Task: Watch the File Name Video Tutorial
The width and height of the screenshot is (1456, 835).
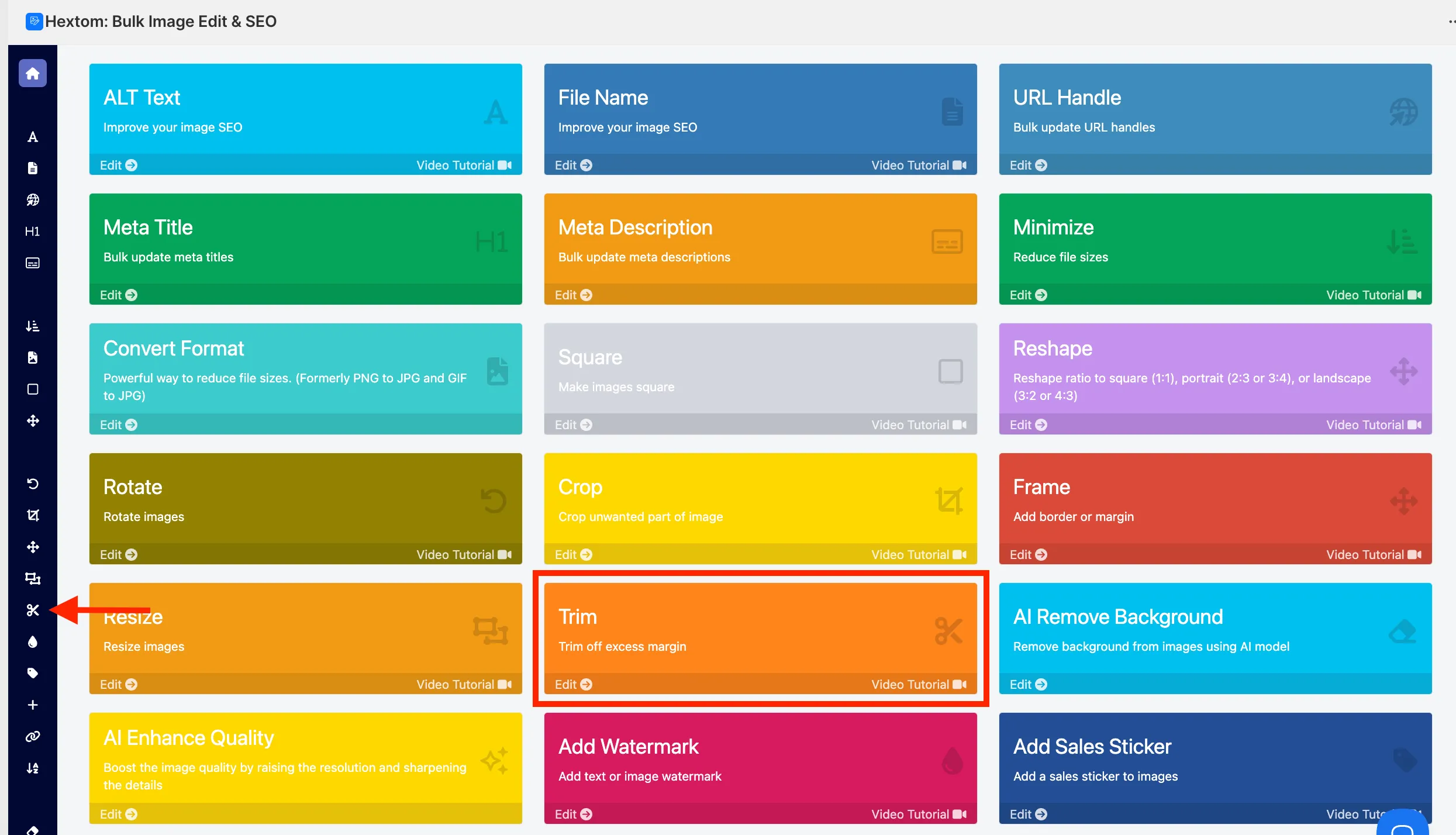Action: (x=919, y=165)
